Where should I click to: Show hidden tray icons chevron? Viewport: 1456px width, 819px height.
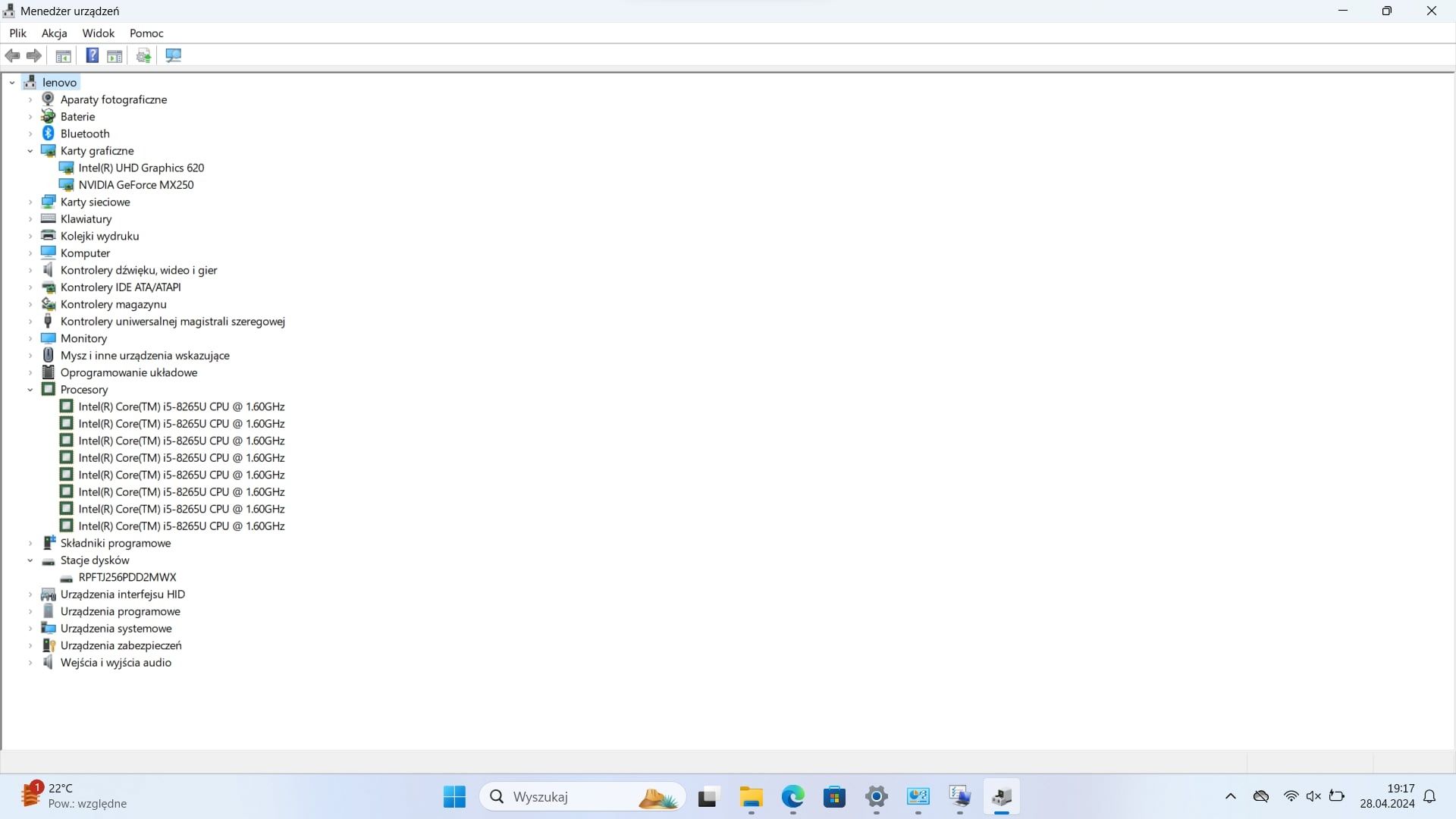(x=1231, y=796)
